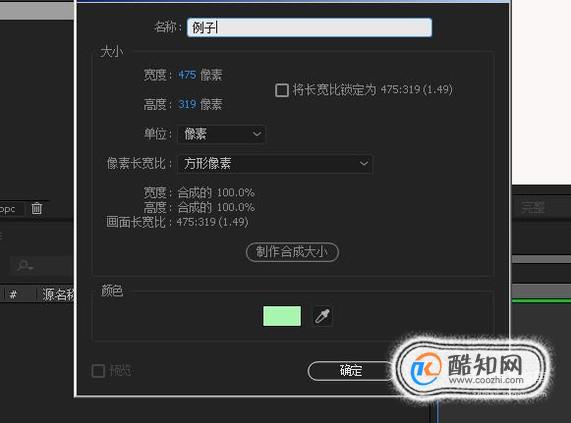Click the height value 319
Viewport: 571px width, 423px height.
tap(187, 104)
